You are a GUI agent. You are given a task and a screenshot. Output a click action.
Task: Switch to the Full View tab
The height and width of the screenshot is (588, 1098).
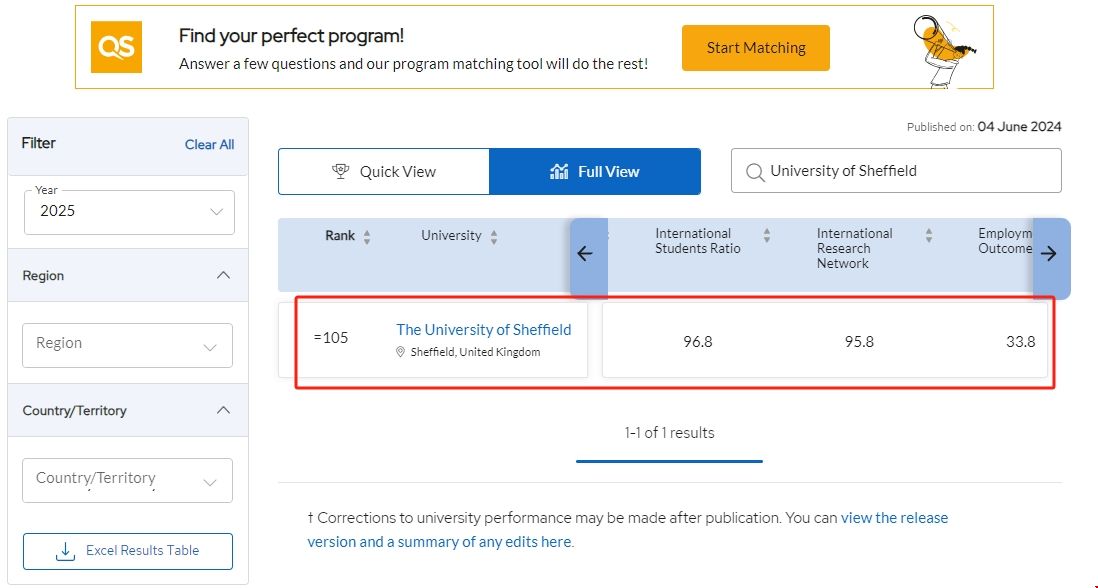pyautogui.click(x=595, y=172)
